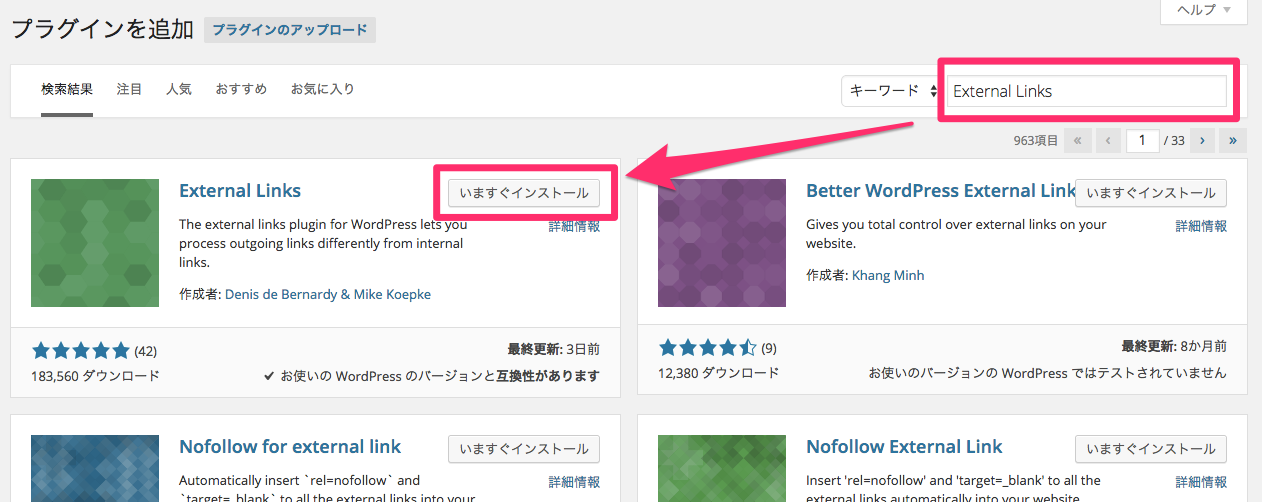View 詳細情報 for Better WordPress External Links
The width and height of the screenshot is (1262, 502).
pos(1201,226)
